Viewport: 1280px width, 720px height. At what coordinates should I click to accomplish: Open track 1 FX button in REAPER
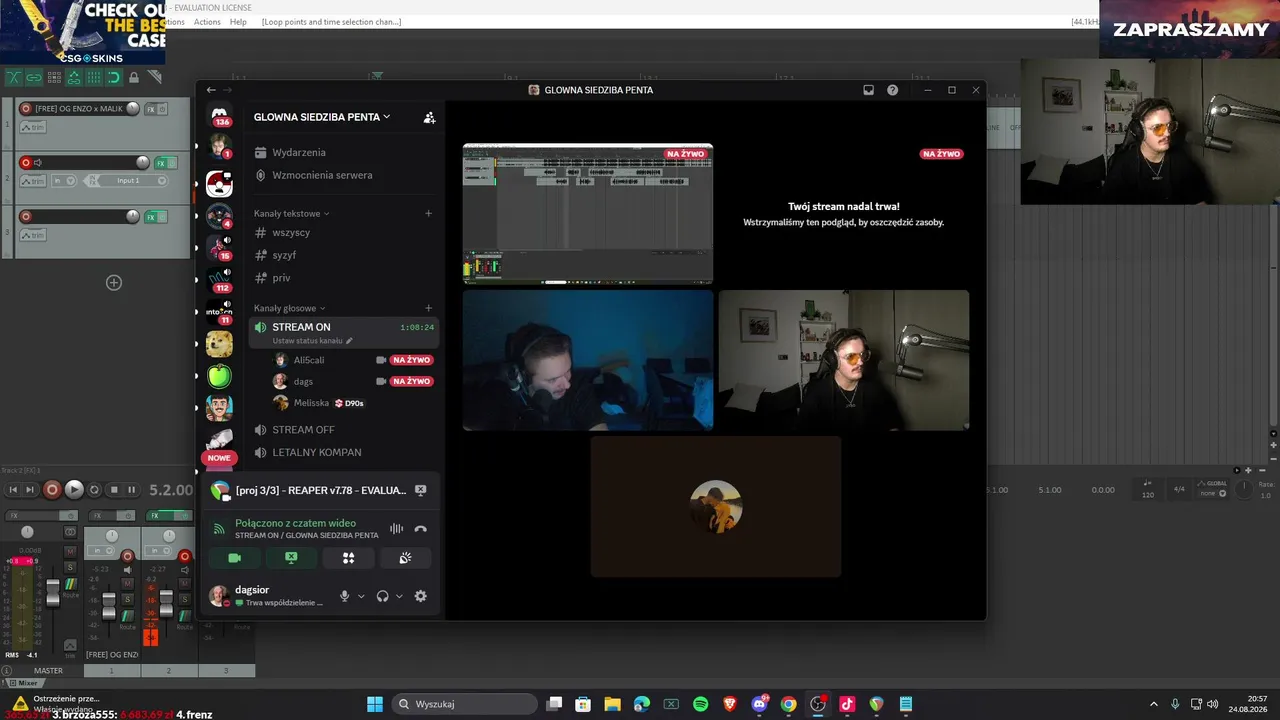click(x=151, y=109)
